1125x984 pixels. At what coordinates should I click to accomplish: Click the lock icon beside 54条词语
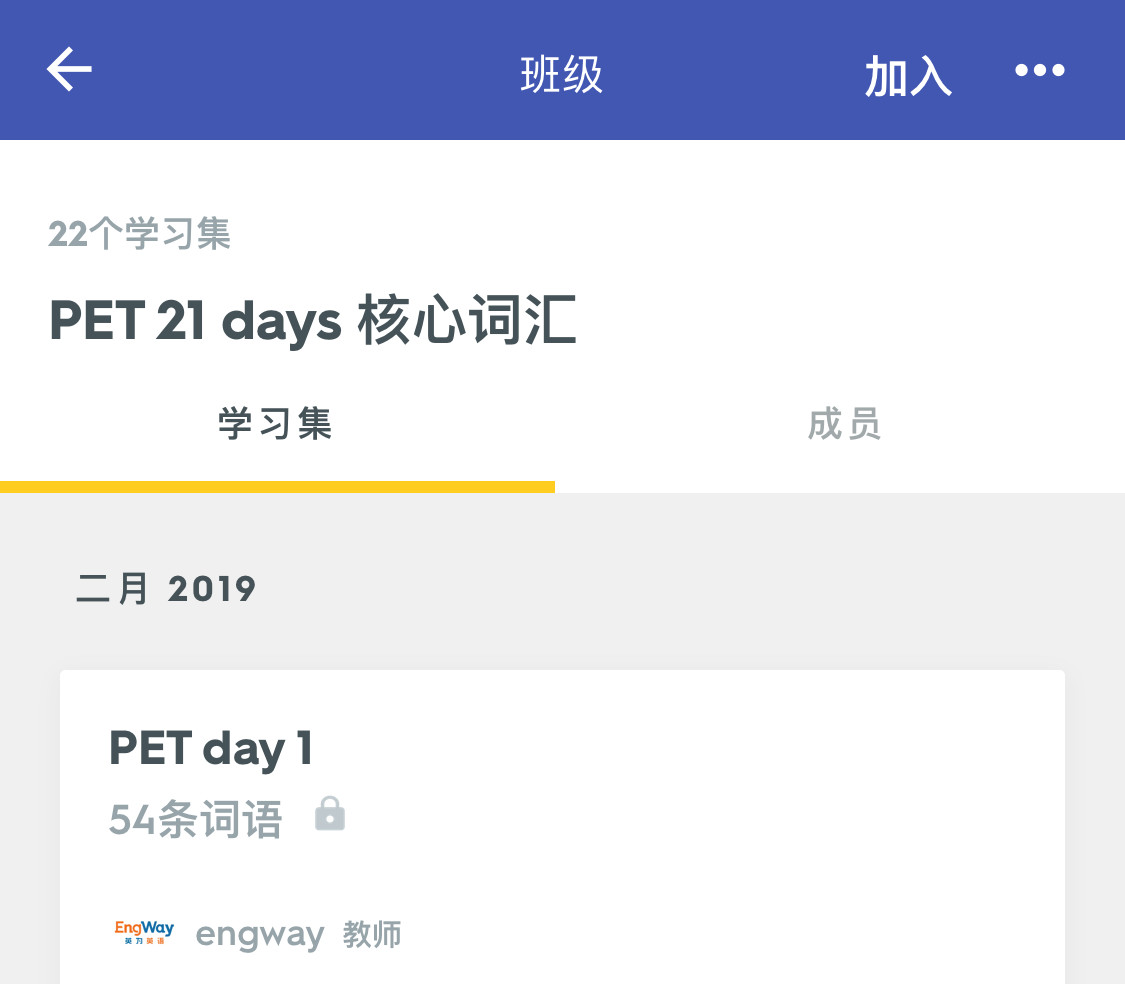click(330, 814)
